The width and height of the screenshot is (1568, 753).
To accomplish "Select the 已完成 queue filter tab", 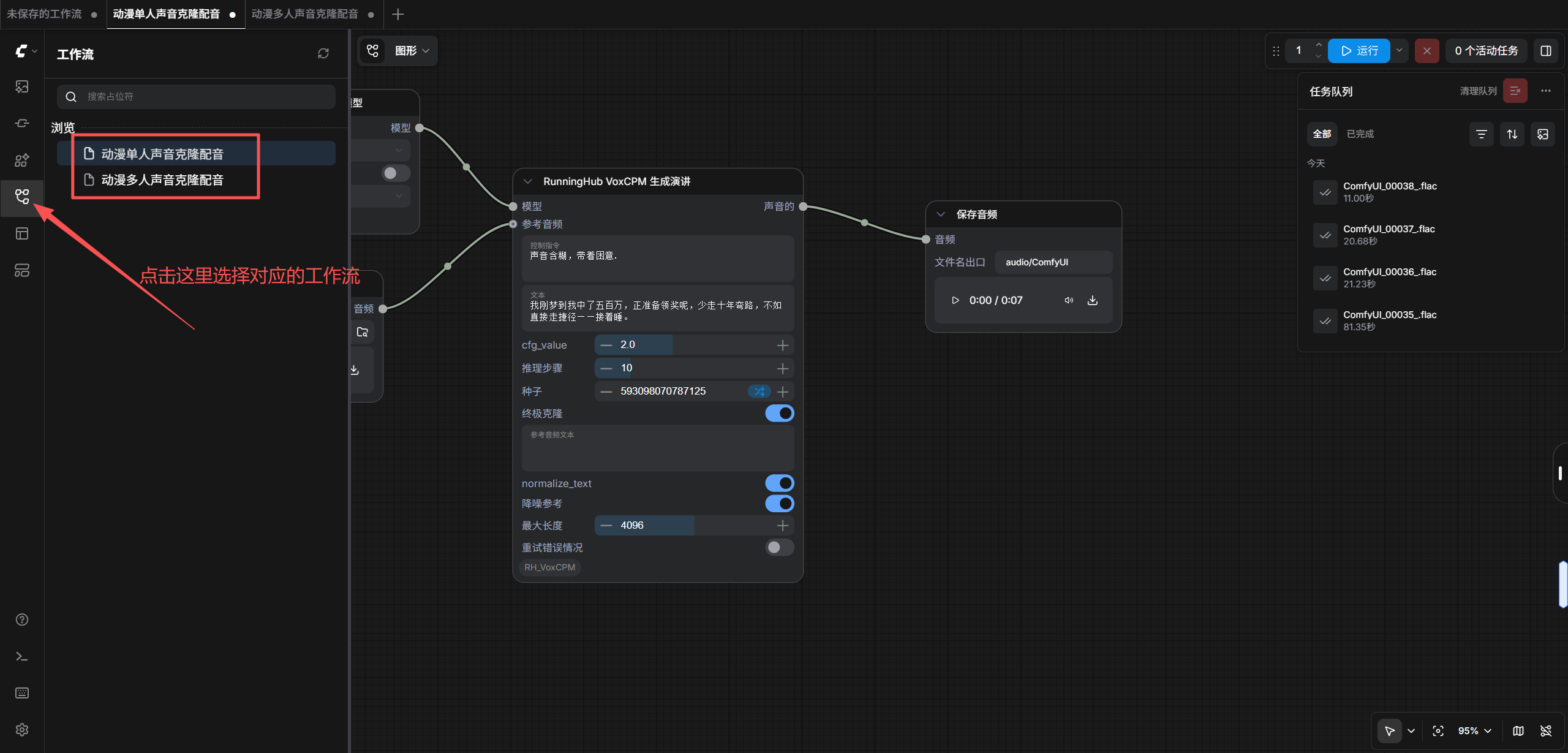I will (x=1360, y=134).
